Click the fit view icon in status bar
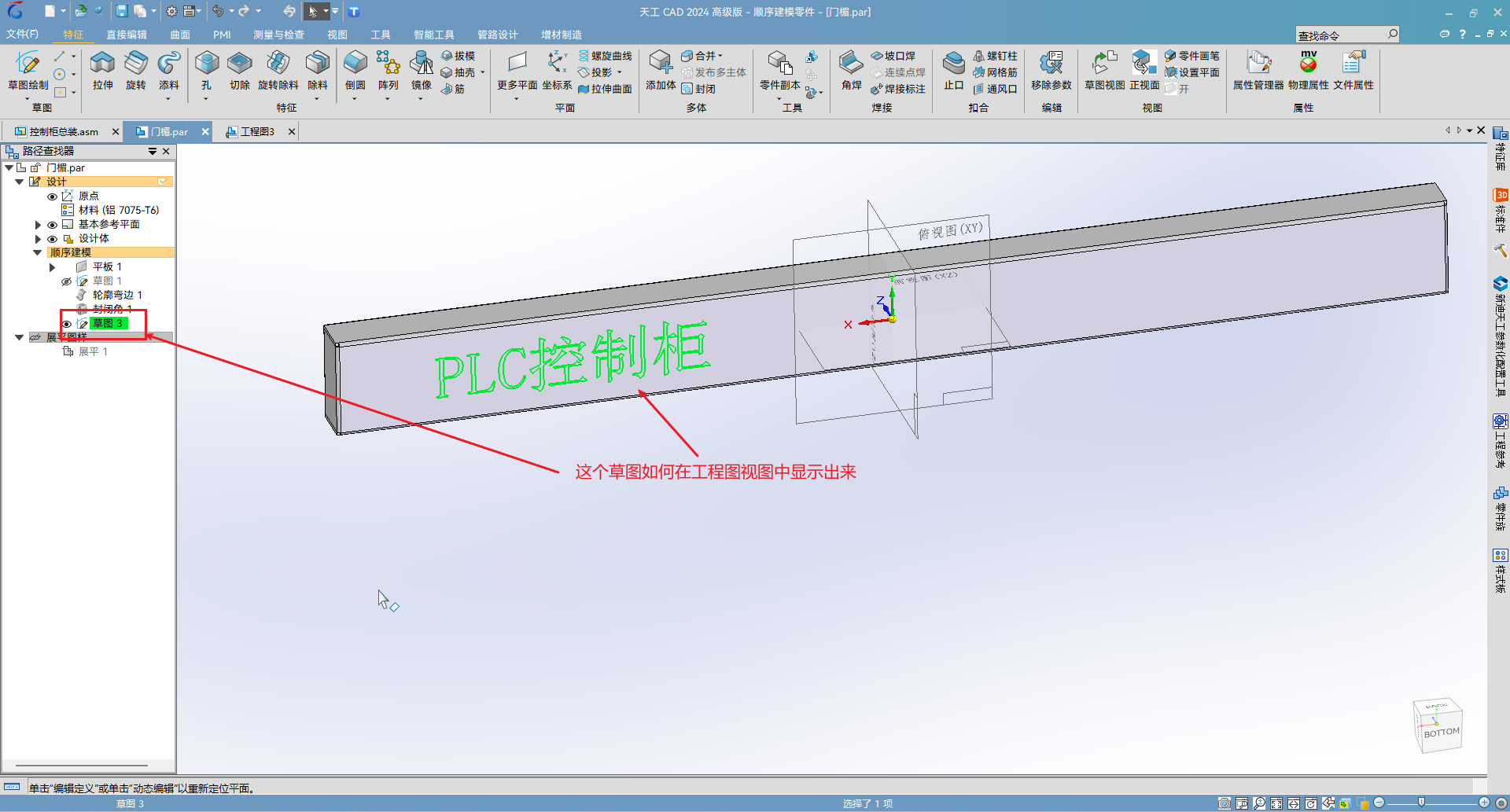1510x812 pixels. 1276,803
